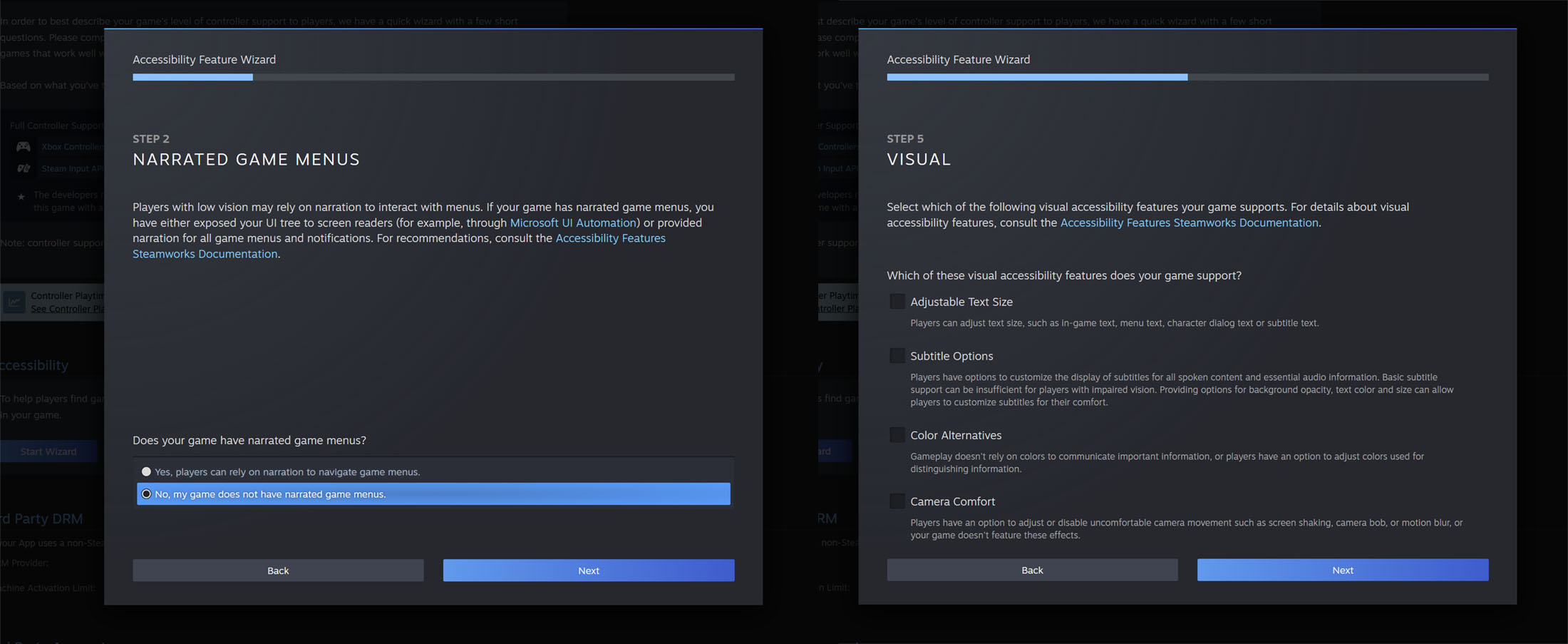Click the Step 5 wizard progress bar
The width and height of the screenshot is (1568, 644).
1187,77
